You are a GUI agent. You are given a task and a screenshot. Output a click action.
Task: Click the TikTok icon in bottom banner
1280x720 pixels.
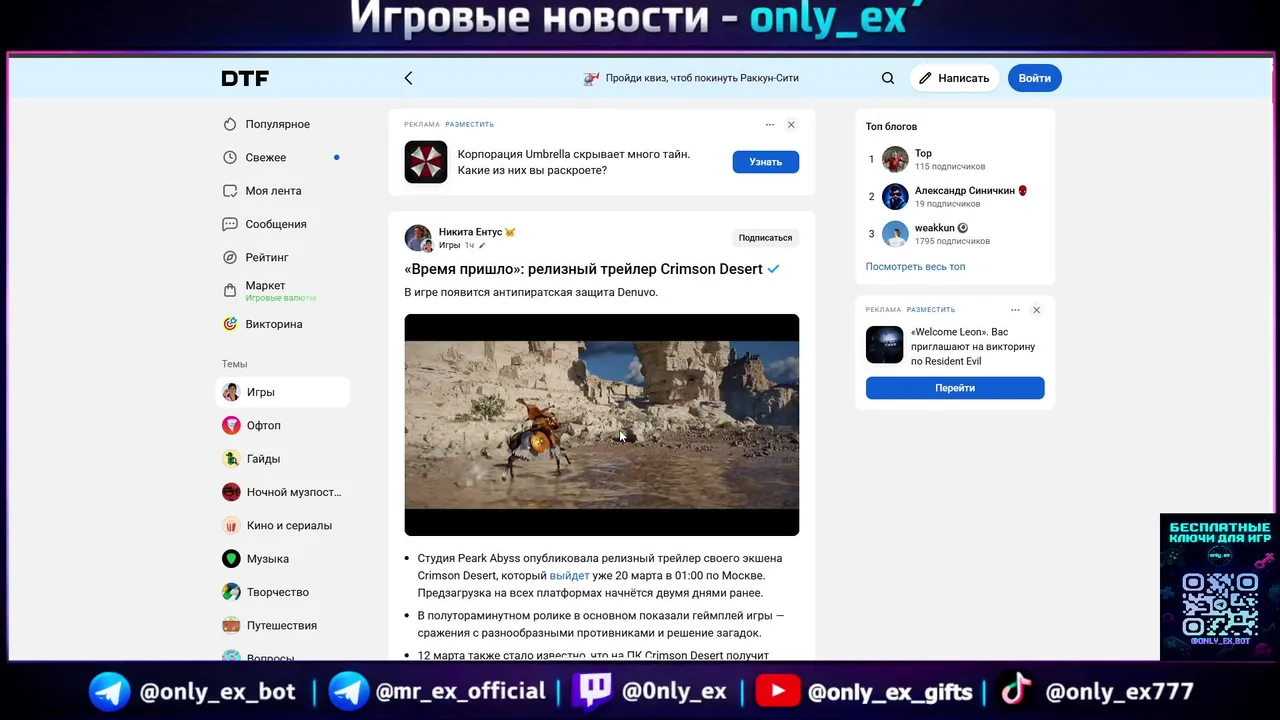1016,691
